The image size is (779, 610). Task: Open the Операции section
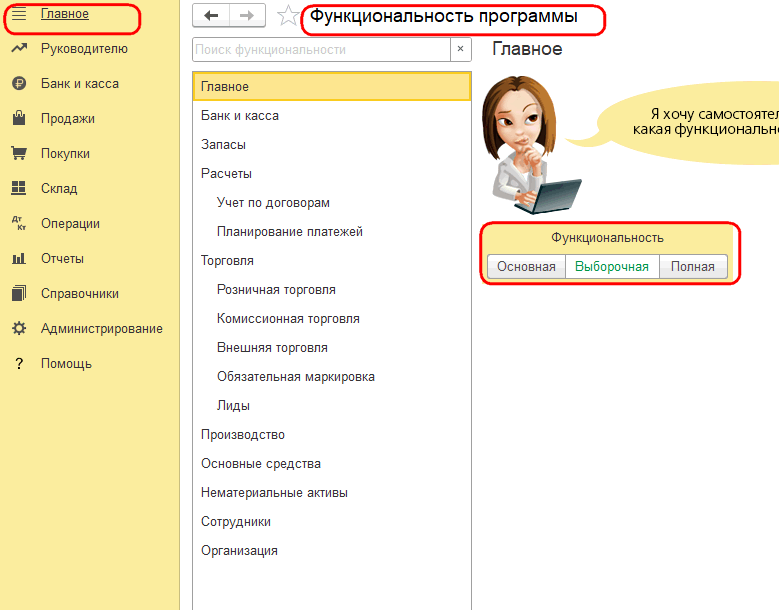point(70,224)
